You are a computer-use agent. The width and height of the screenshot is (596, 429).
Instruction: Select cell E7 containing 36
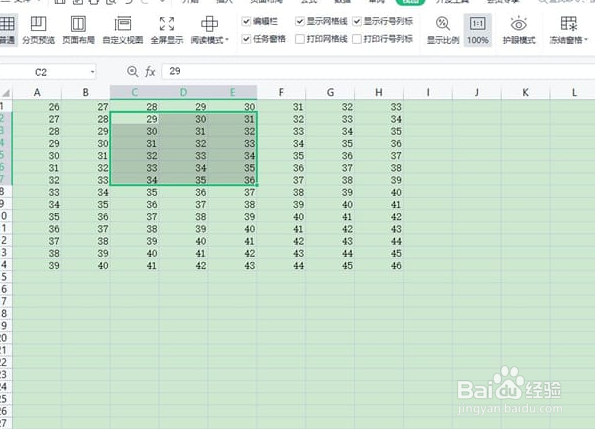tap(232, 180)
